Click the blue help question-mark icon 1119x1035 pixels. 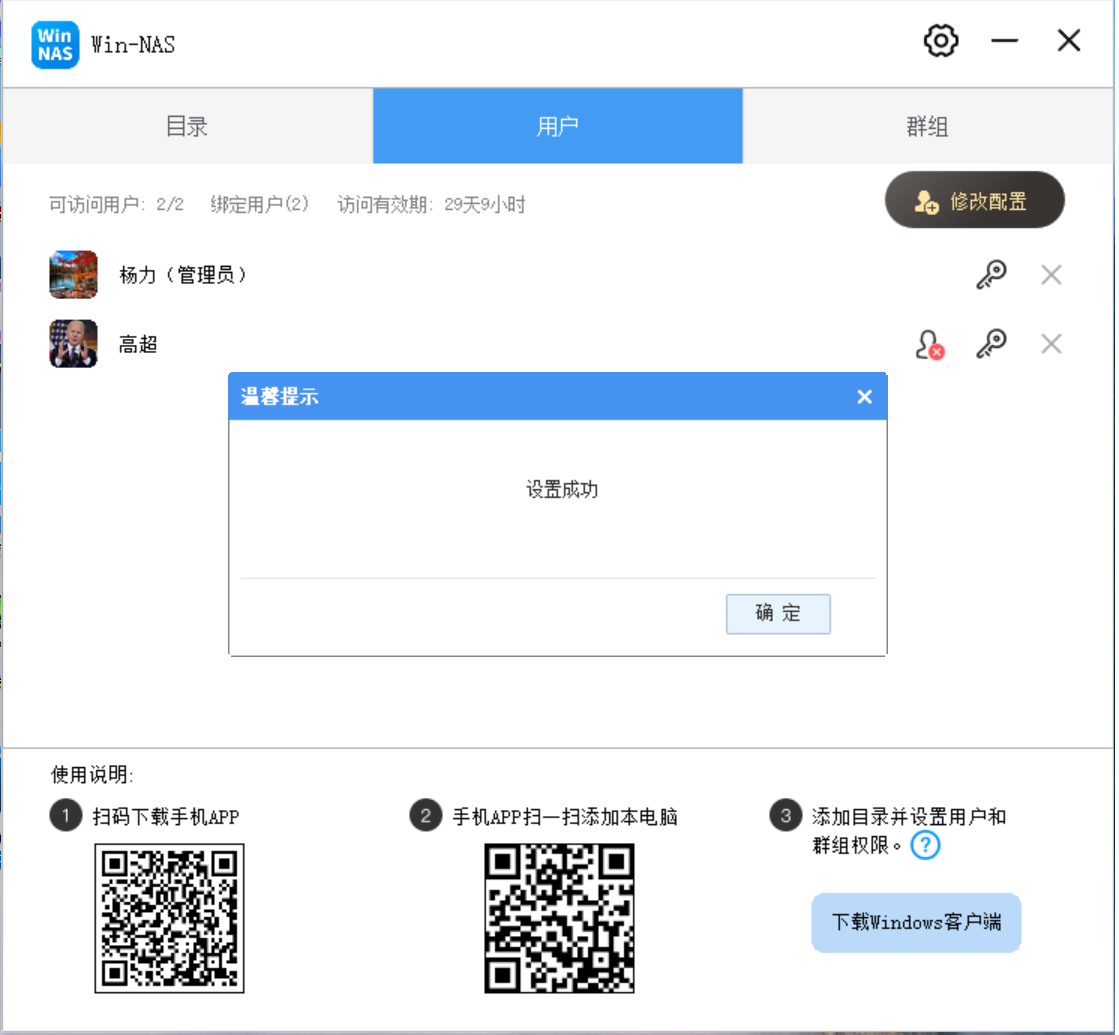coord(926,845)
